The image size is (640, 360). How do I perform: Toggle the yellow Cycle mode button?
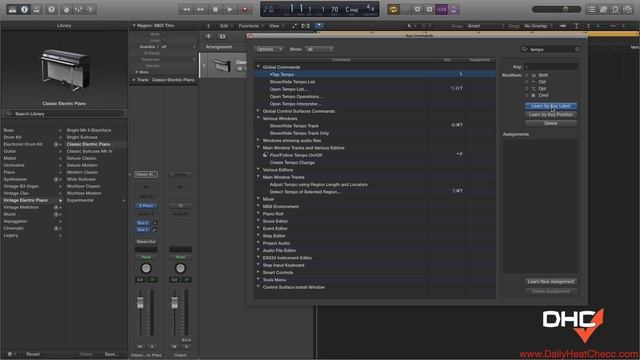(x=393, y=9)
